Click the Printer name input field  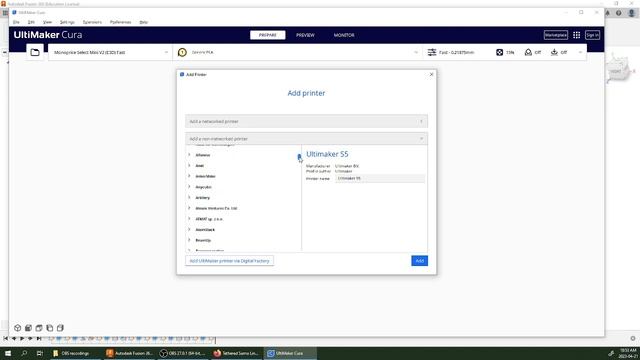click(x=380, y=178)
